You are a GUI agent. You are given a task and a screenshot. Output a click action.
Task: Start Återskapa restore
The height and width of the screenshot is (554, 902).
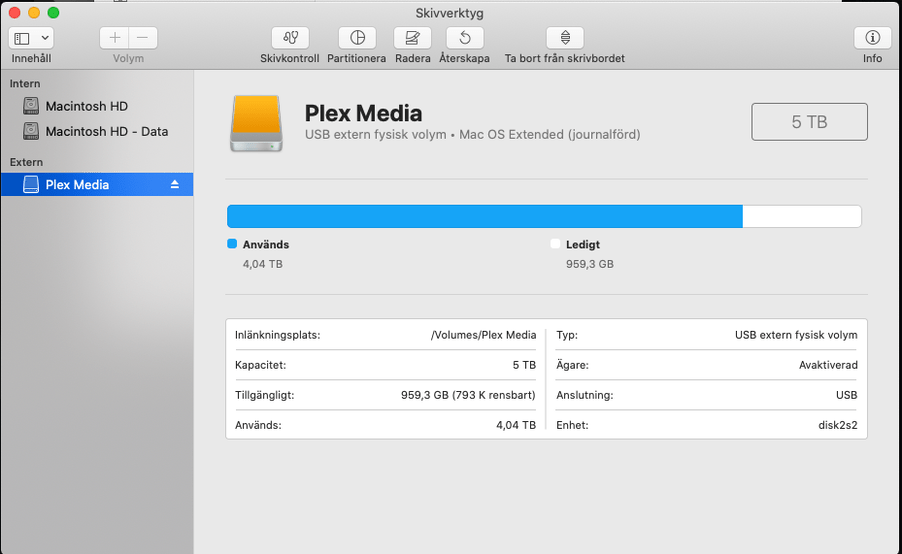(x=465, y=38)
